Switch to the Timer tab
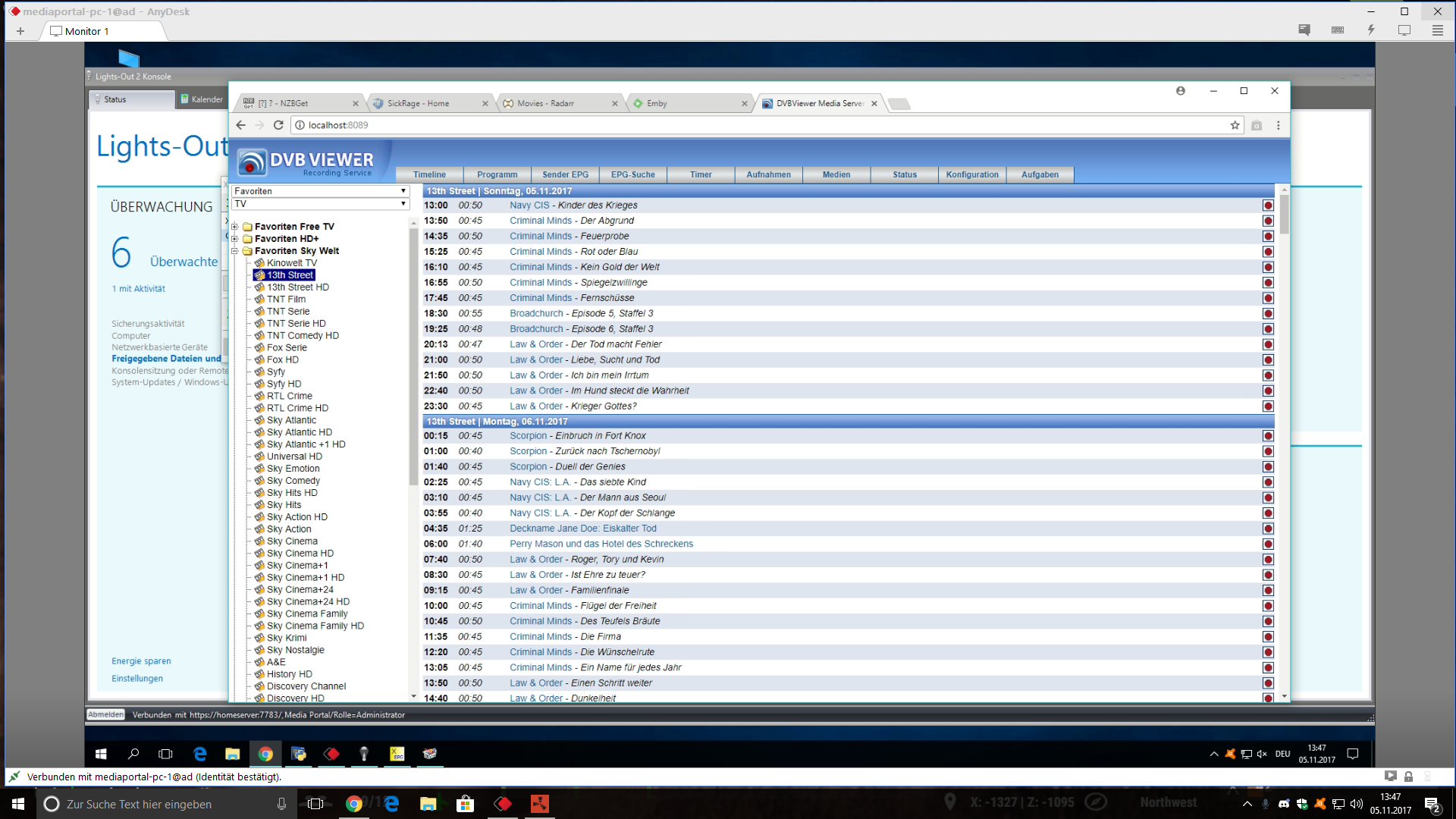Screen dimensions: 1456x819 point(700,174)
